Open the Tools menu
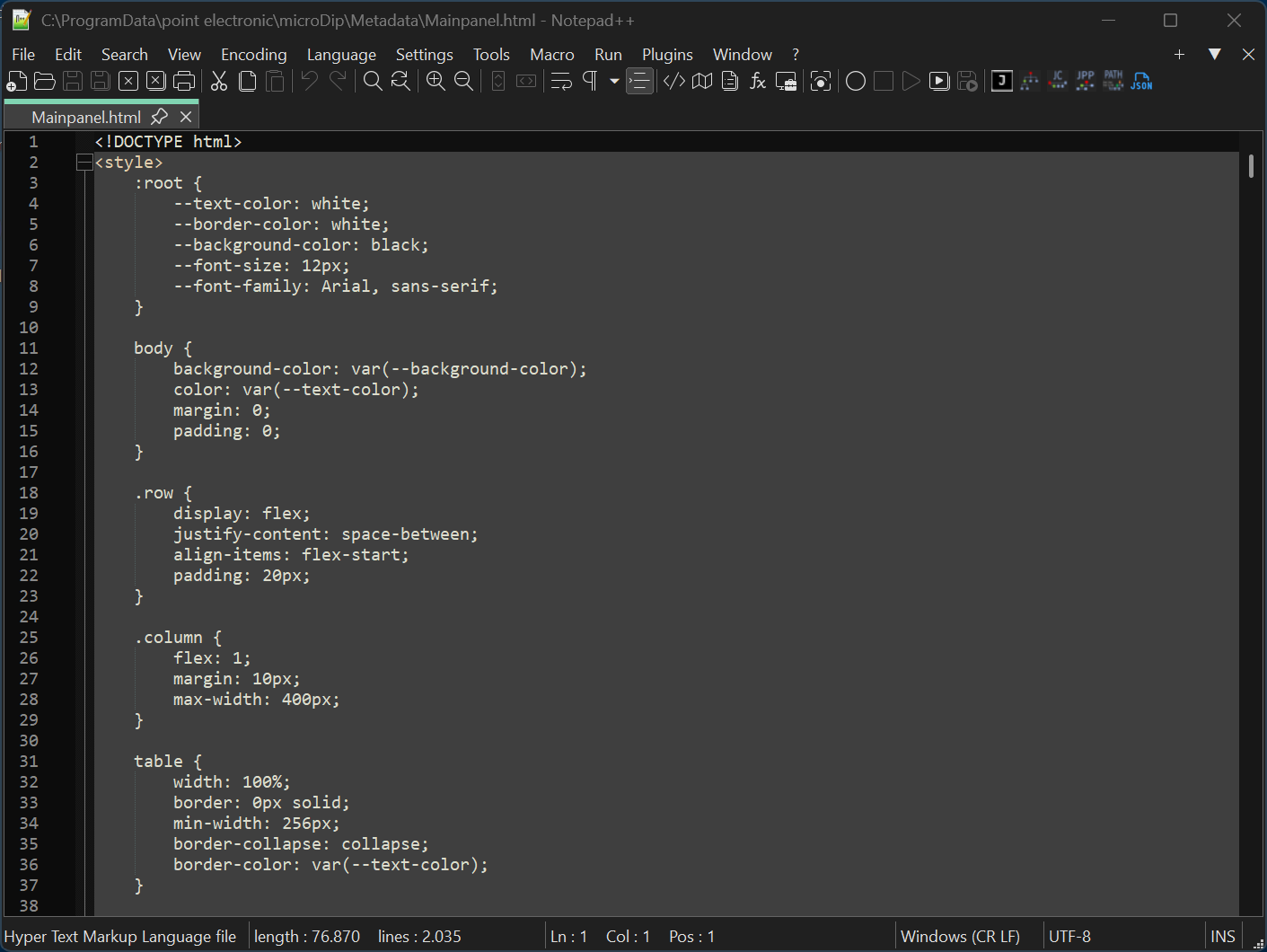This screenshot has width=1267, height=952. pyautogui.click(x=491, y=55)
